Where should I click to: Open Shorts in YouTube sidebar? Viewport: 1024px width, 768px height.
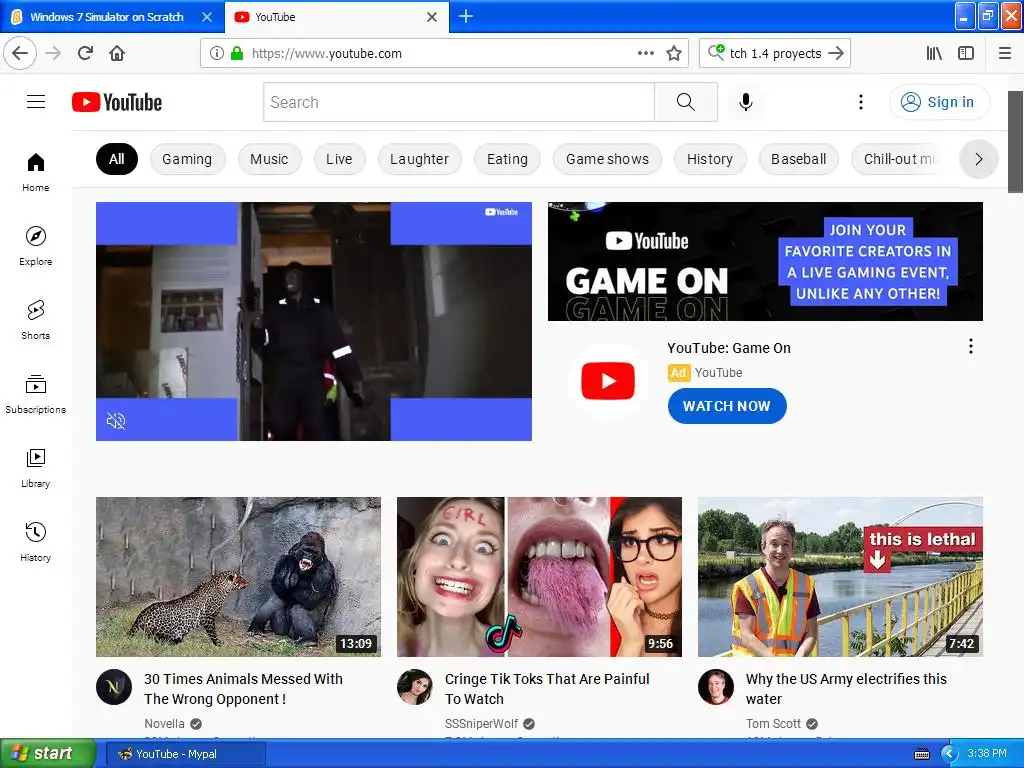35,320
